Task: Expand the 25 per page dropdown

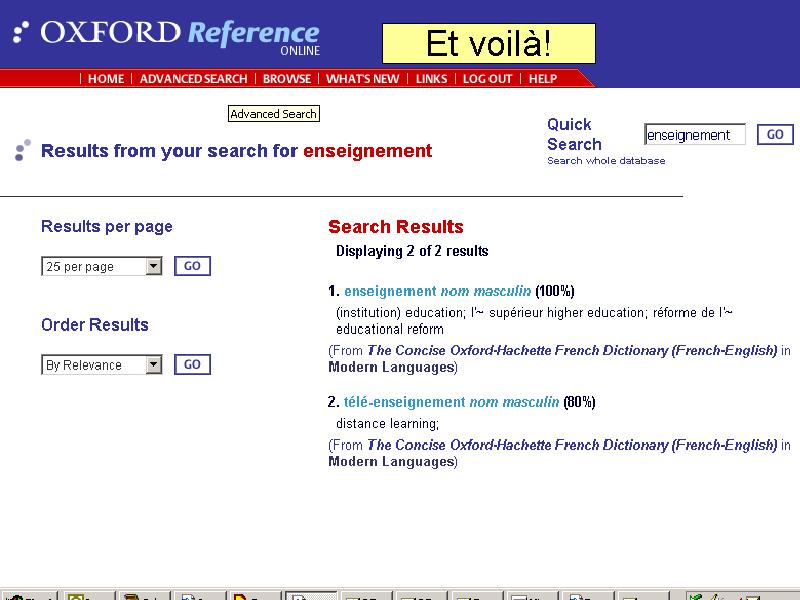Action: click(102, 266)
